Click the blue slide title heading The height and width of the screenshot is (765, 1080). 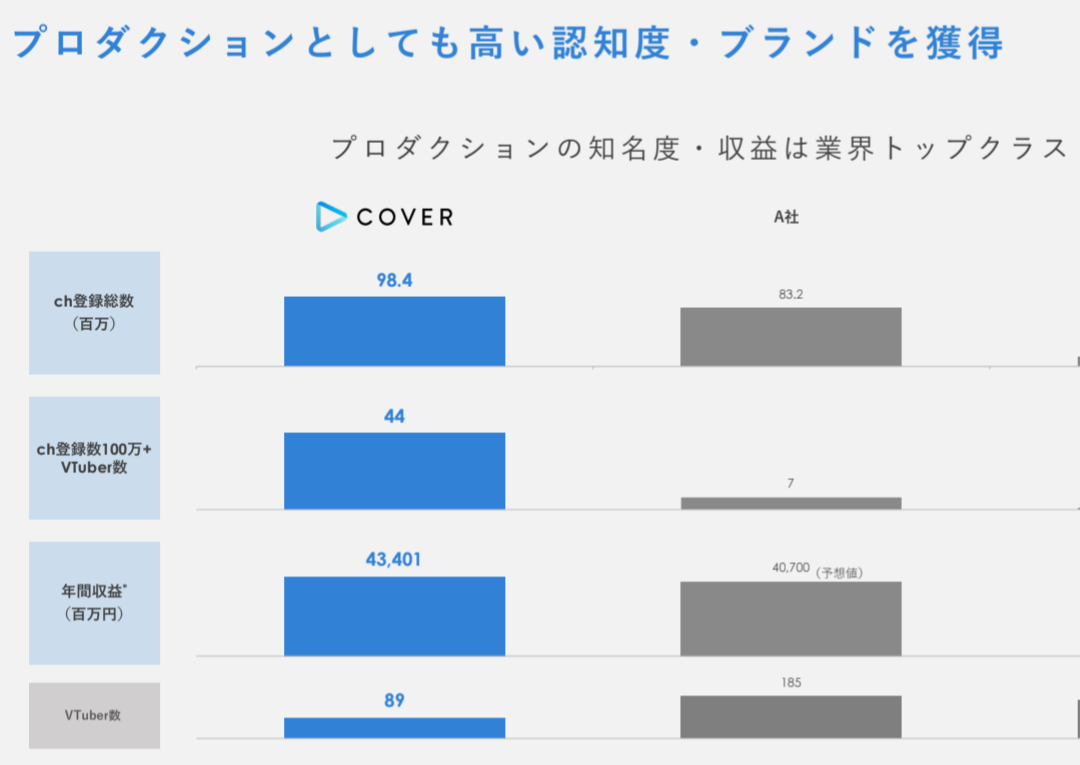tap(508, 43)
